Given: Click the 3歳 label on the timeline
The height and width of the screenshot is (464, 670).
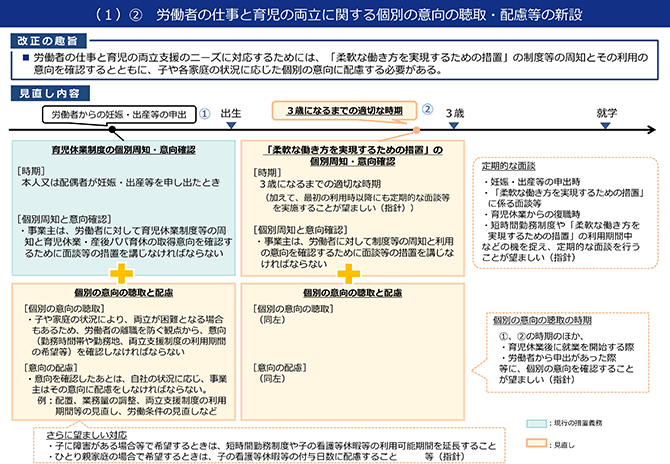Looking at the screenshot, I should 455,113.
